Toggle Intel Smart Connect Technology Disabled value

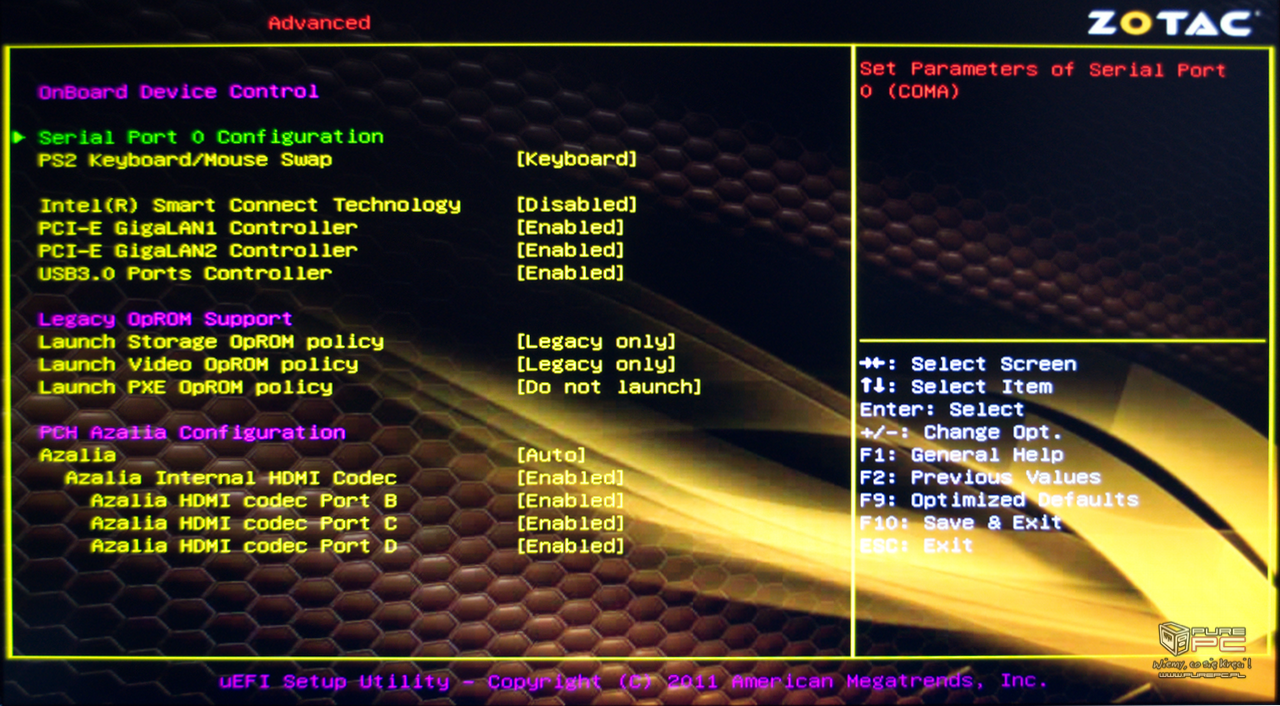[x=576, y=205]
